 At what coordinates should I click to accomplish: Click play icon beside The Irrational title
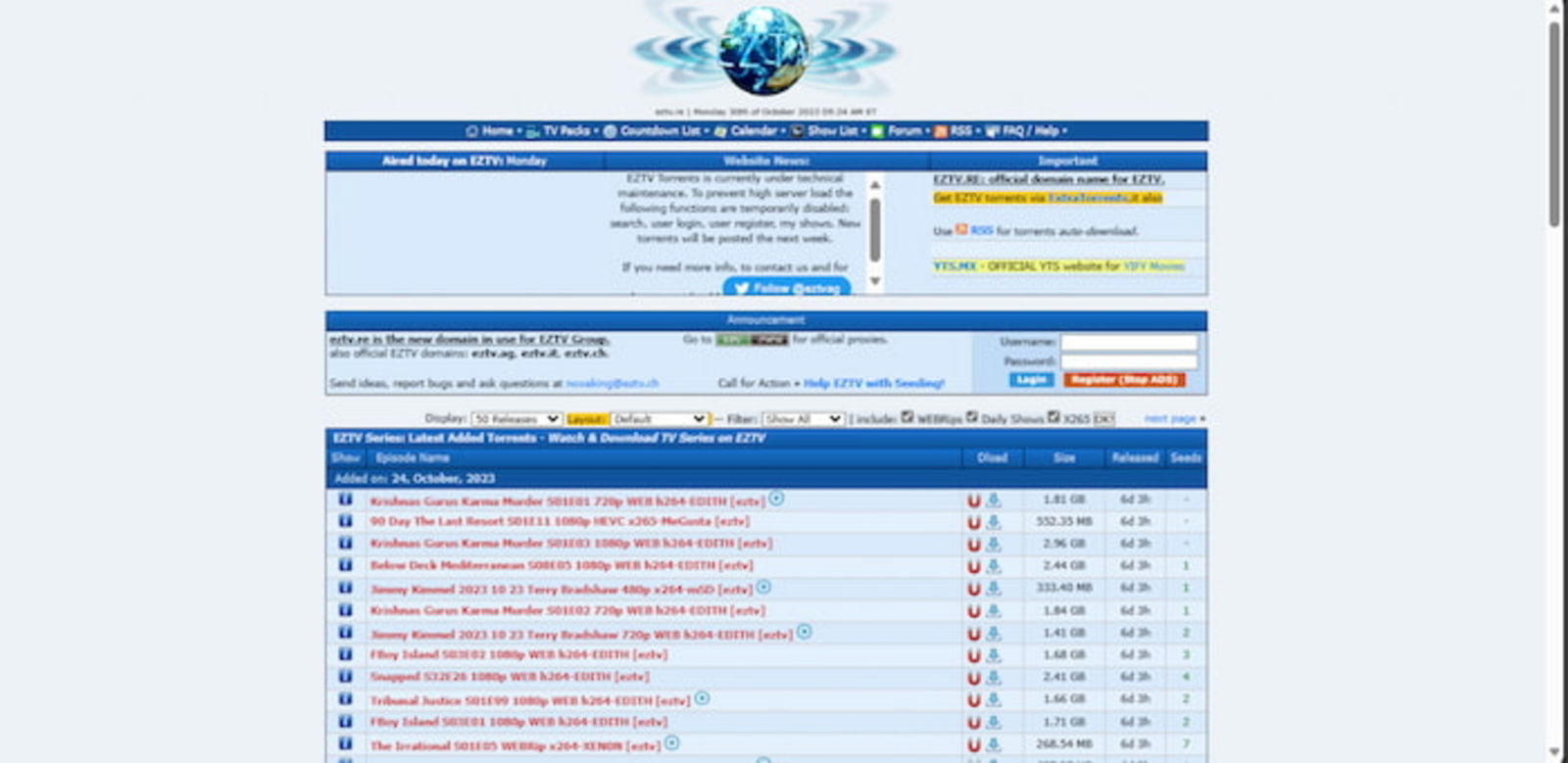pyautogui.click(x=671, y=742)
